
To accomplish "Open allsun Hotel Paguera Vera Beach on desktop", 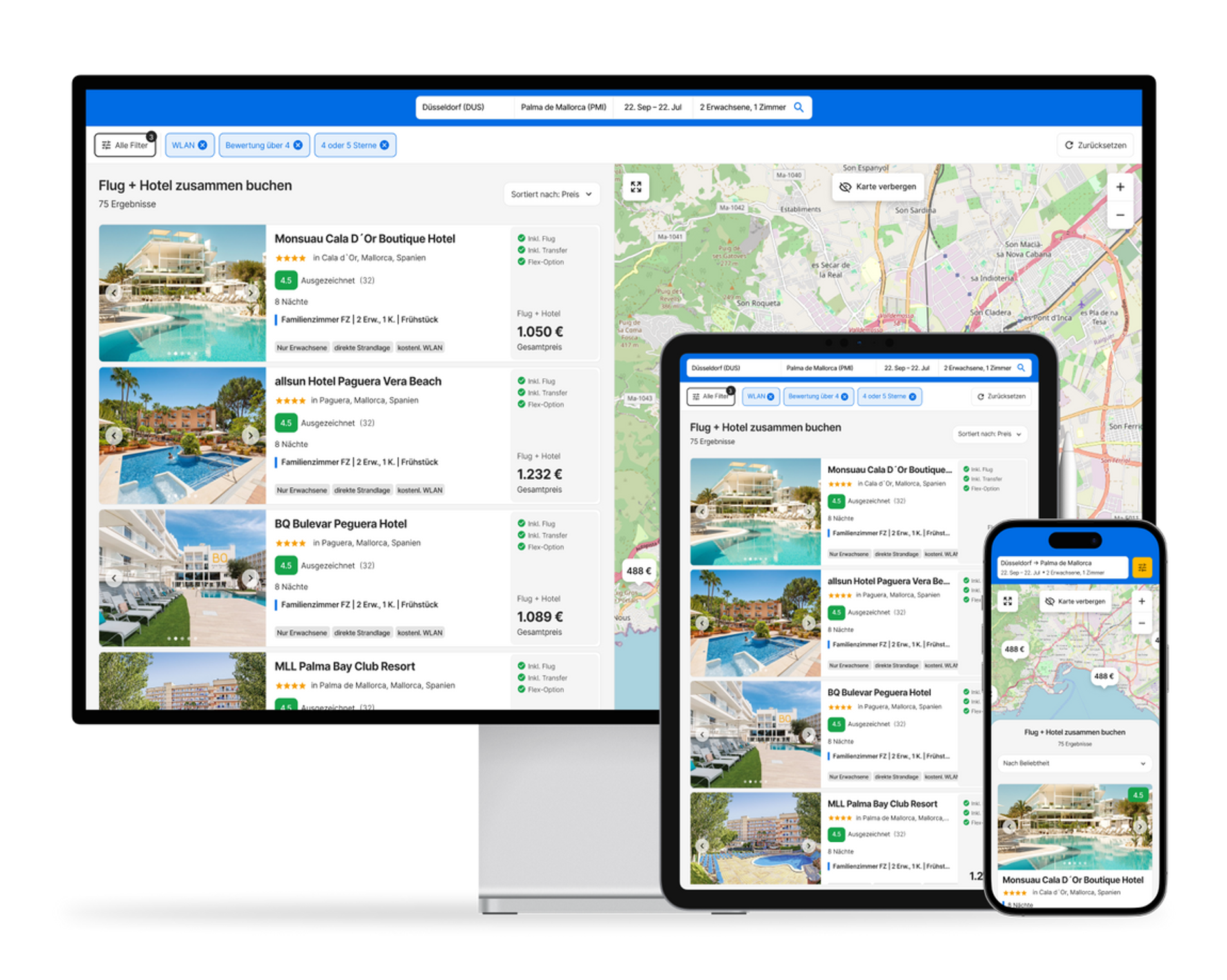I will click(x=358, y=381).
